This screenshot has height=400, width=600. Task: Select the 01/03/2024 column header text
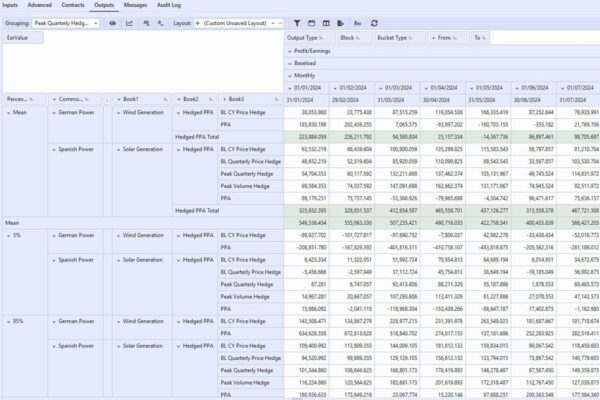398,88
